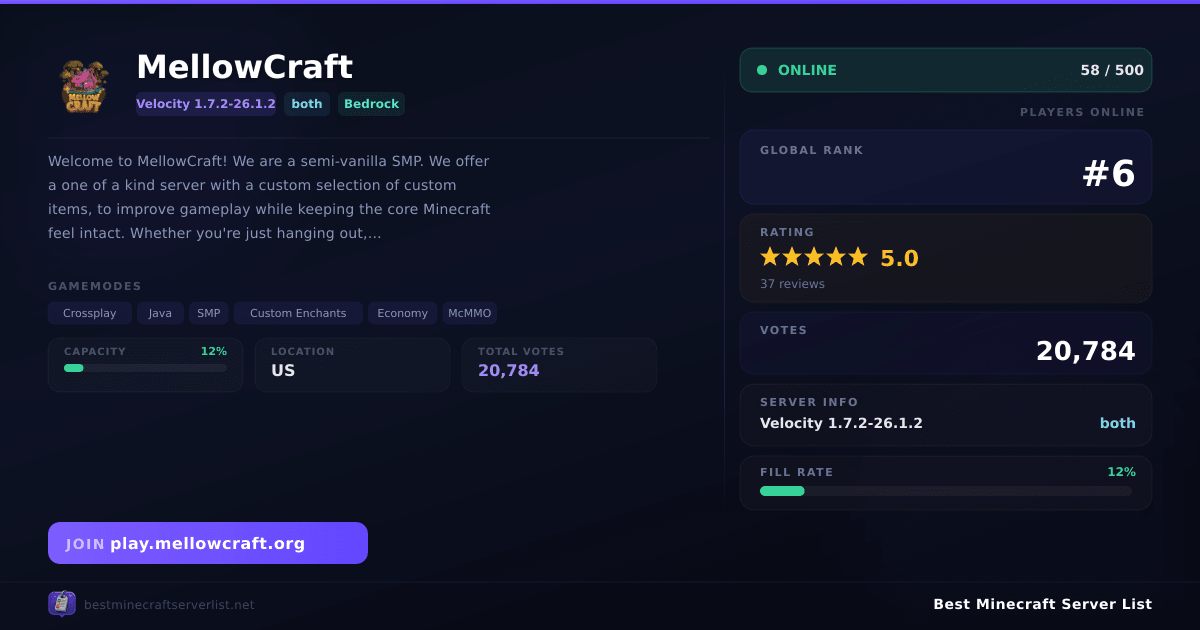Choose the Economy gamemode tag
The image size is (1200, 630).
[403, 313]
